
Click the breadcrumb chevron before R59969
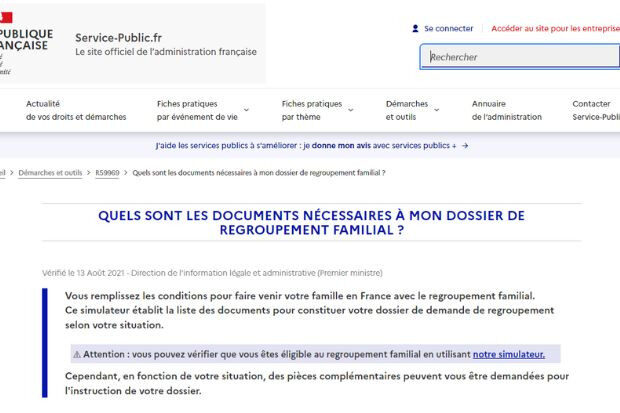89,173
